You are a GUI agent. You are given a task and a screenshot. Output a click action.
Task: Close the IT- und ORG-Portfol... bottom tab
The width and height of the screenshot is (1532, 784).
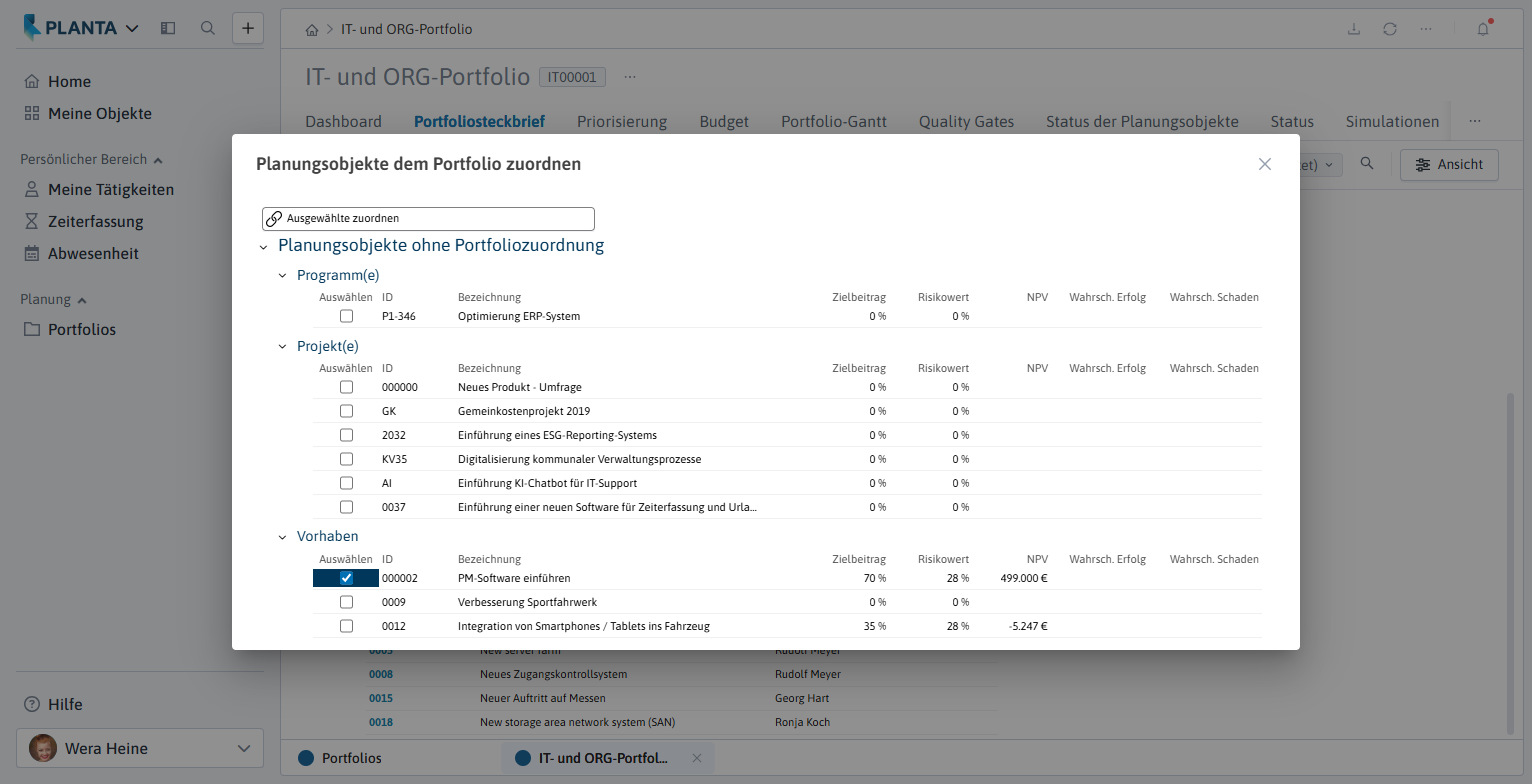[x=697, y=758]
